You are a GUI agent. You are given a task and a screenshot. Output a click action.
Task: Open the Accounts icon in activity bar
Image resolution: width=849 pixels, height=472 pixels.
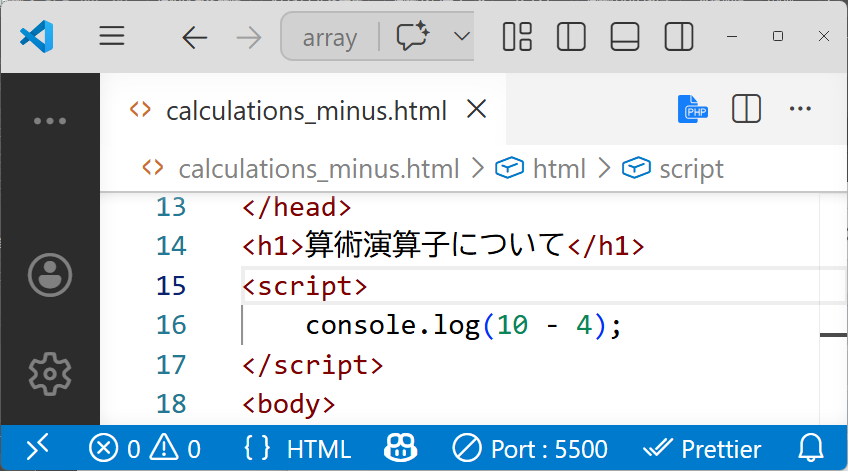coord(50,275)
